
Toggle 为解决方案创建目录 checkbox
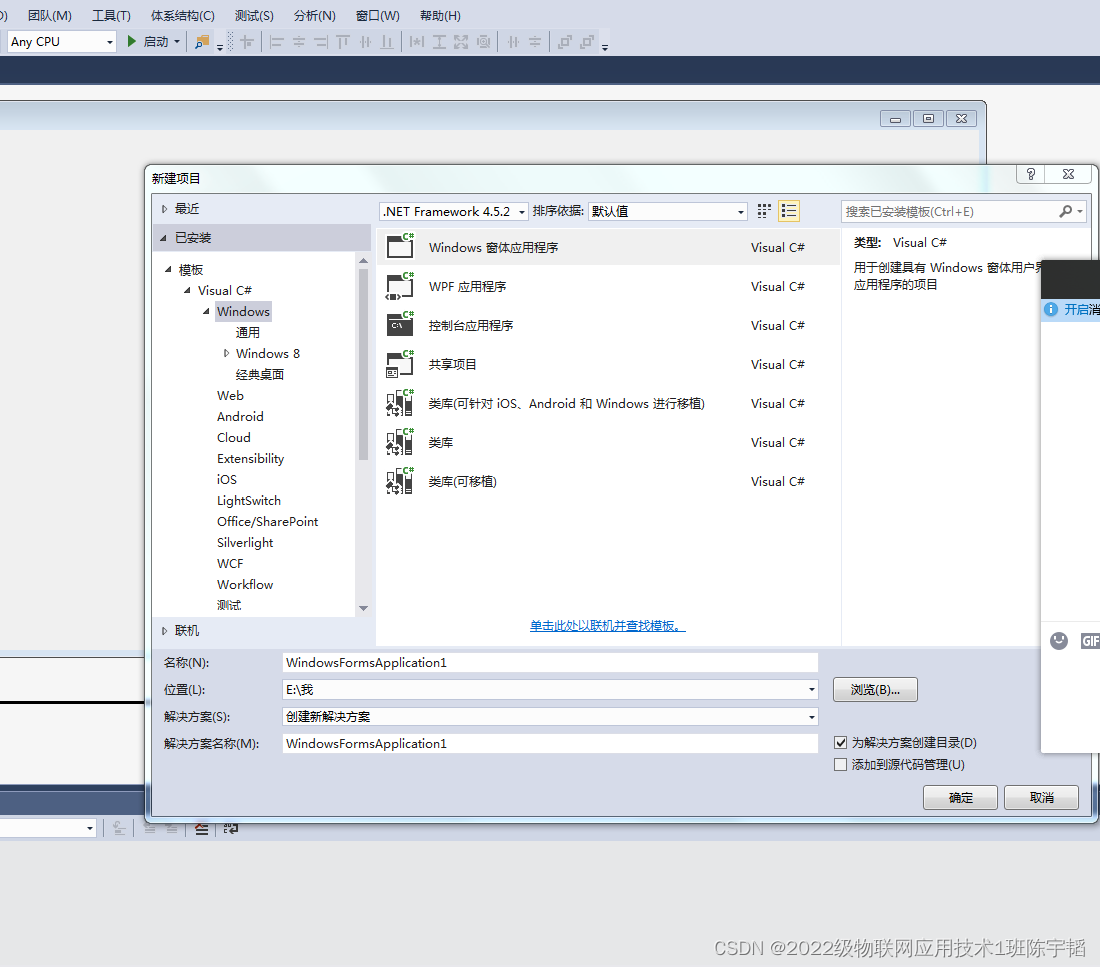[x=840, y=742]
